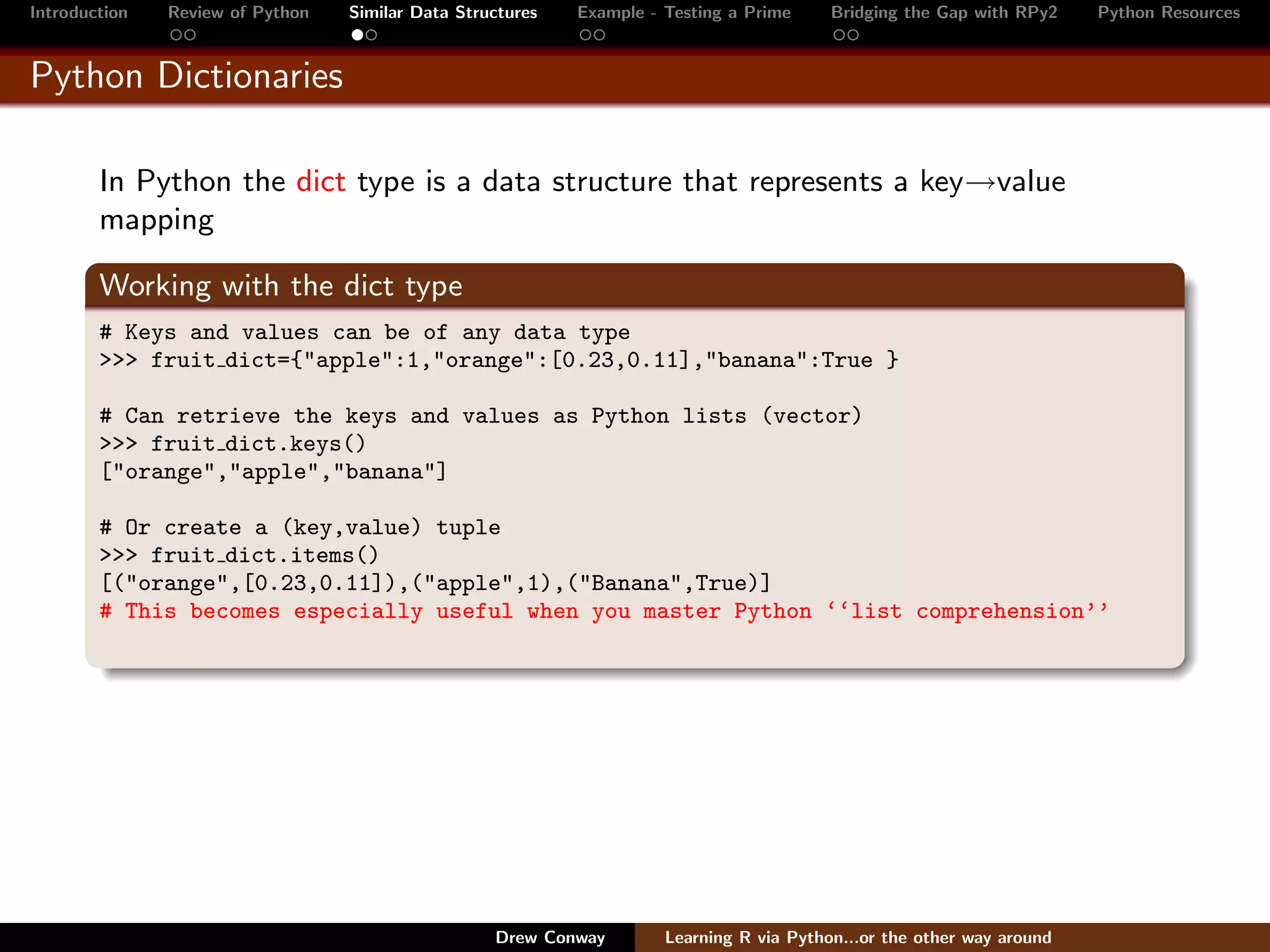Go to second dot under Example - Testing a Prime

pyautogui.click(x=599, y=35)
